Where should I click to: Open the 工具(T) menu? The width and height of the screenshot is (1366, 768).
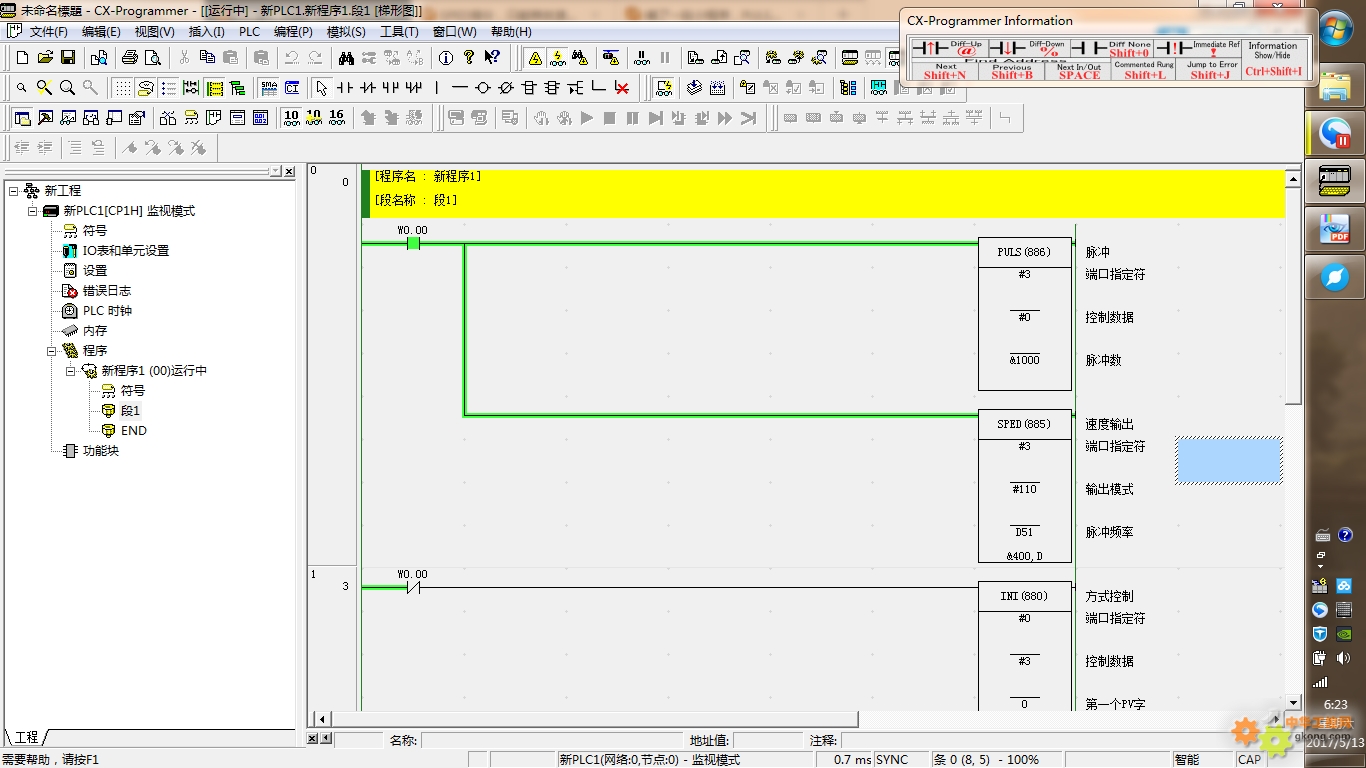(x=399, y=31)
